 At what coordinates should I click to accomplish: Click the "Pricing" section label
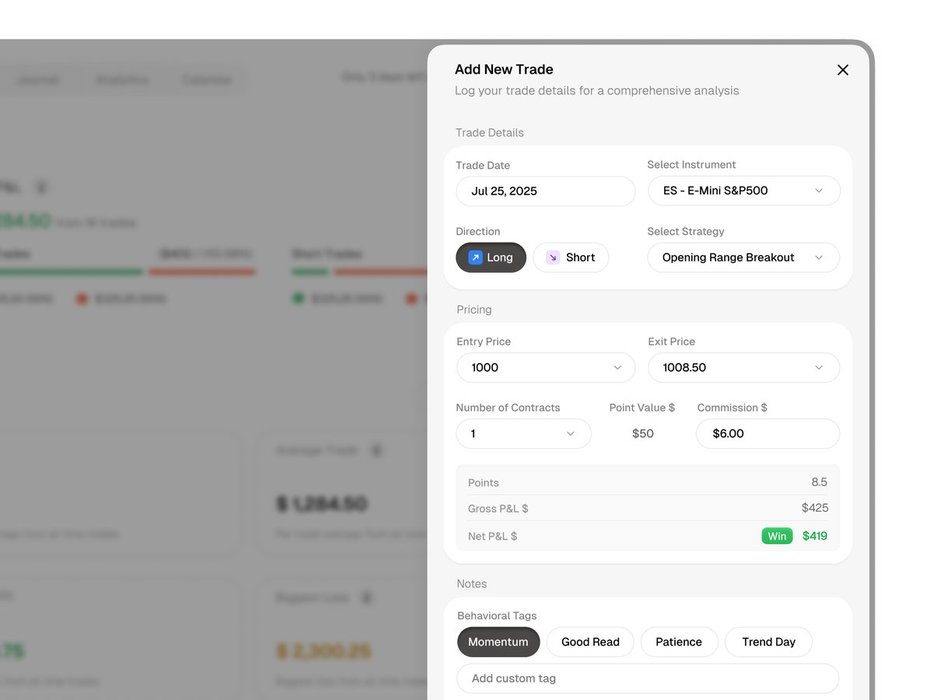click(474, 310)
